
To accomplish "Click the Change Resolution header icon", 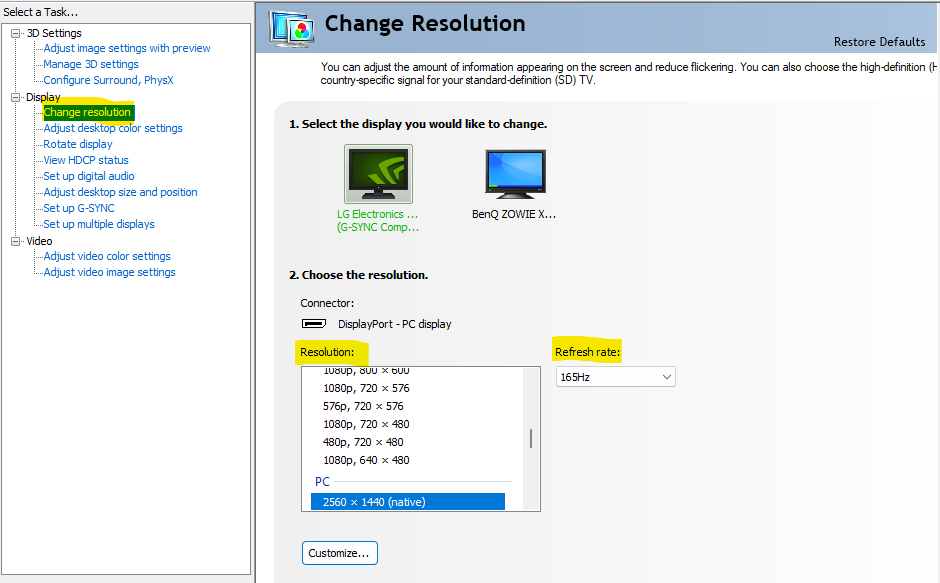I will (x=292, y=29).
